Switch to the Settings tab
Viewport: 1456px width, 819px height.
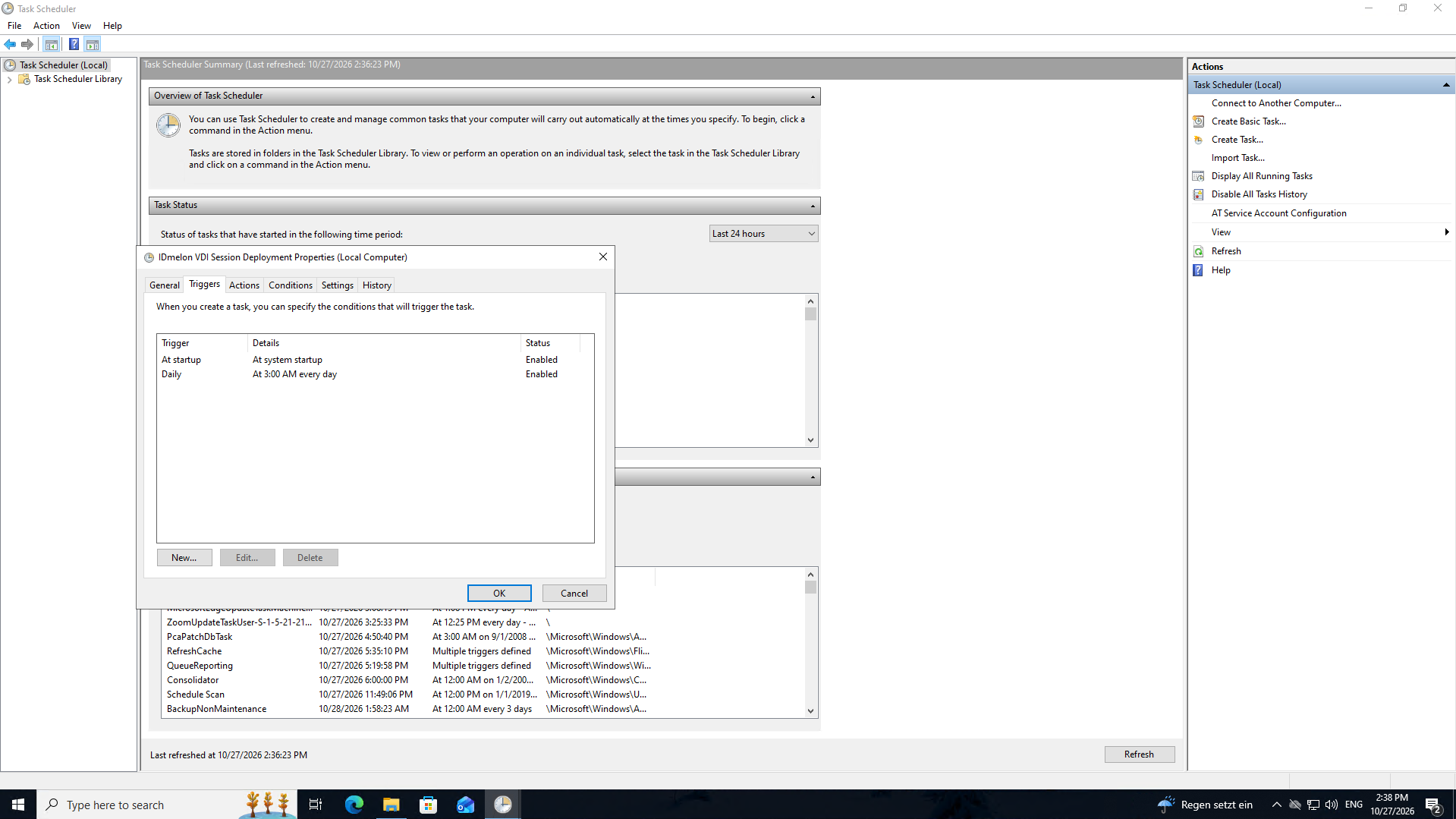click(337, 285)
